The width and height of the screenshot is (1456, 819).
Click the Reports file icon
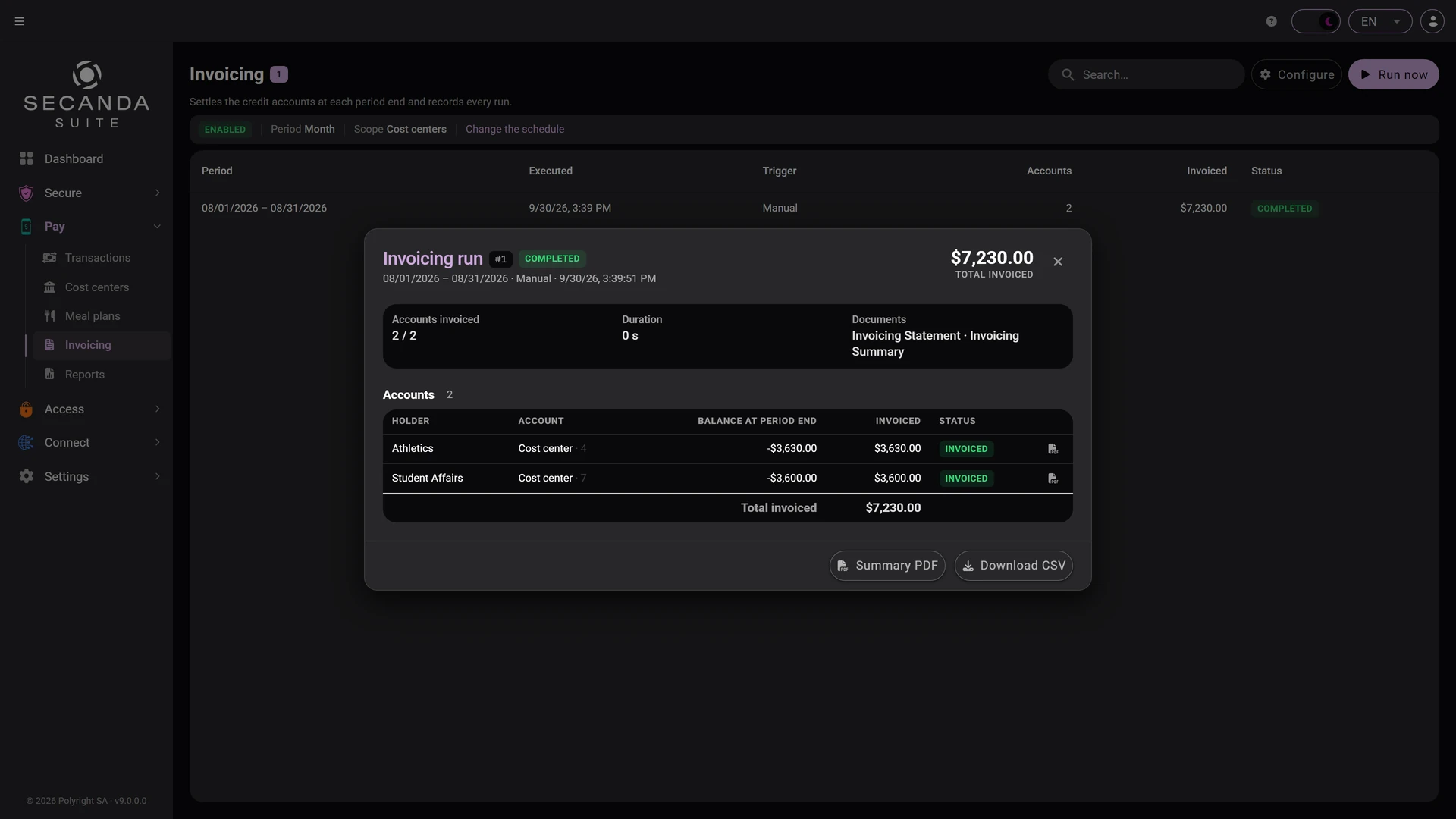pyautogui.click(x=49, y=374)
